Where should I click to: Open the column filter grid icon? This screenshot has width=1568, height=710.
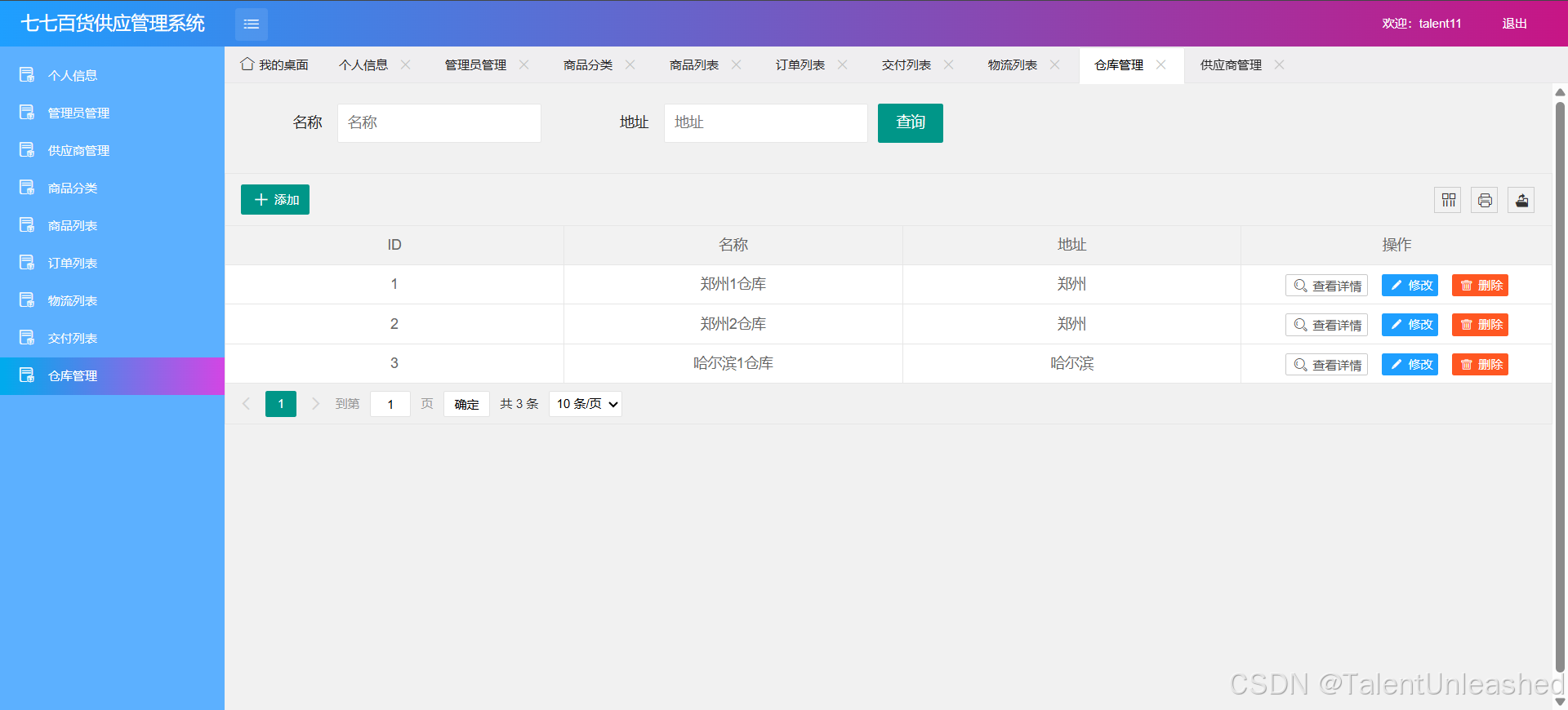pyautogui.click(x=1449, y=200)
